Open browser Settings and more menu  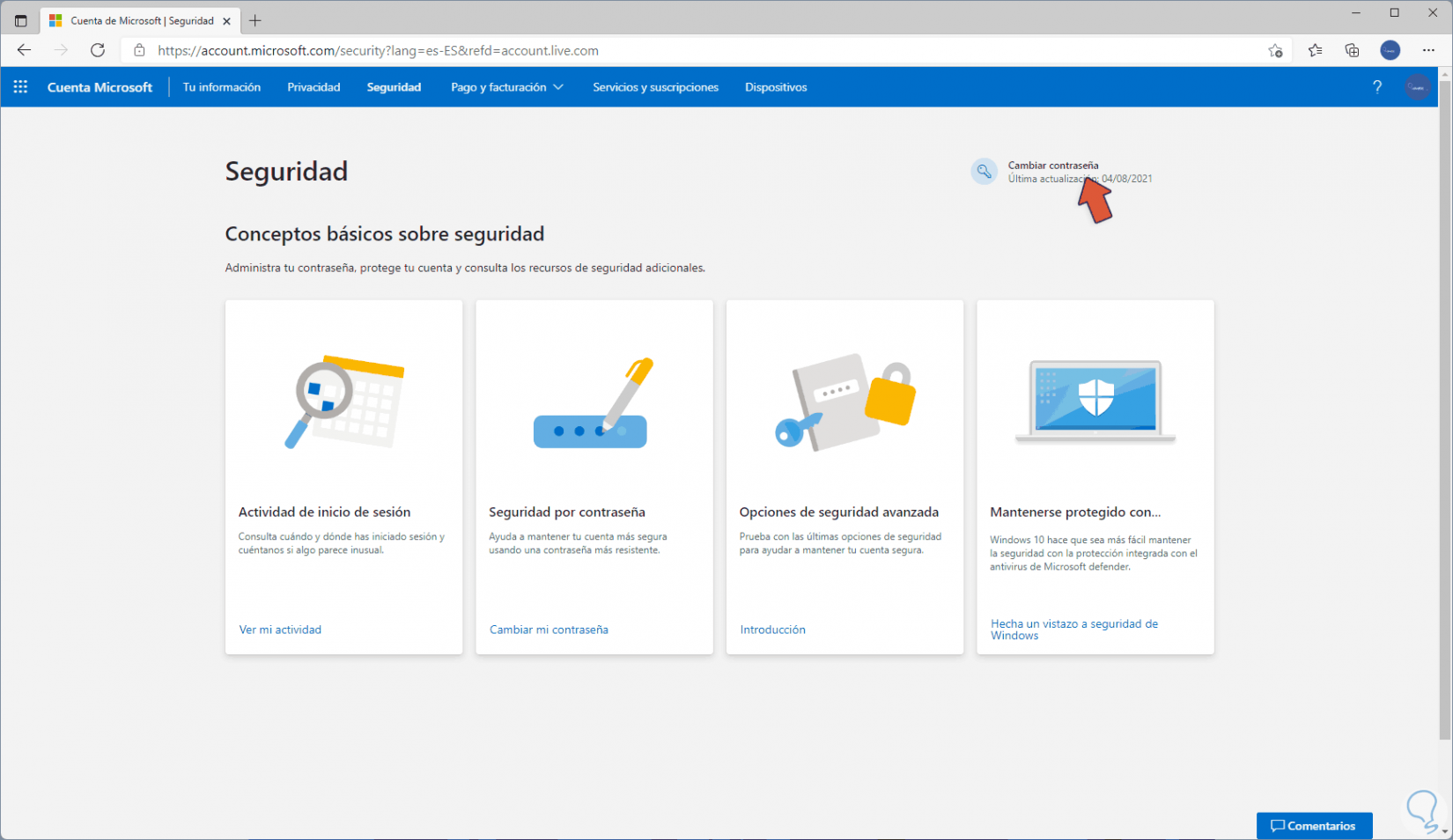click(1428, 50)
